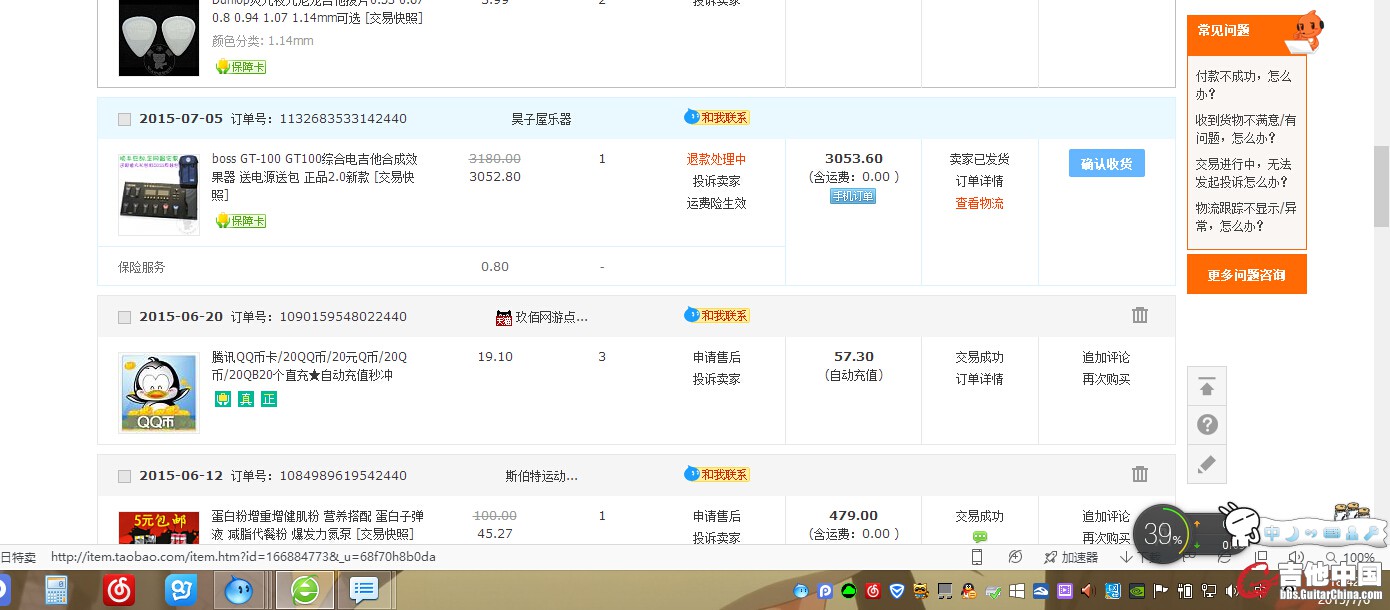Click 追加评论 for the 蛋白粉 order
Viewport: 1390px width, 610px height.
pos(1106,516)
